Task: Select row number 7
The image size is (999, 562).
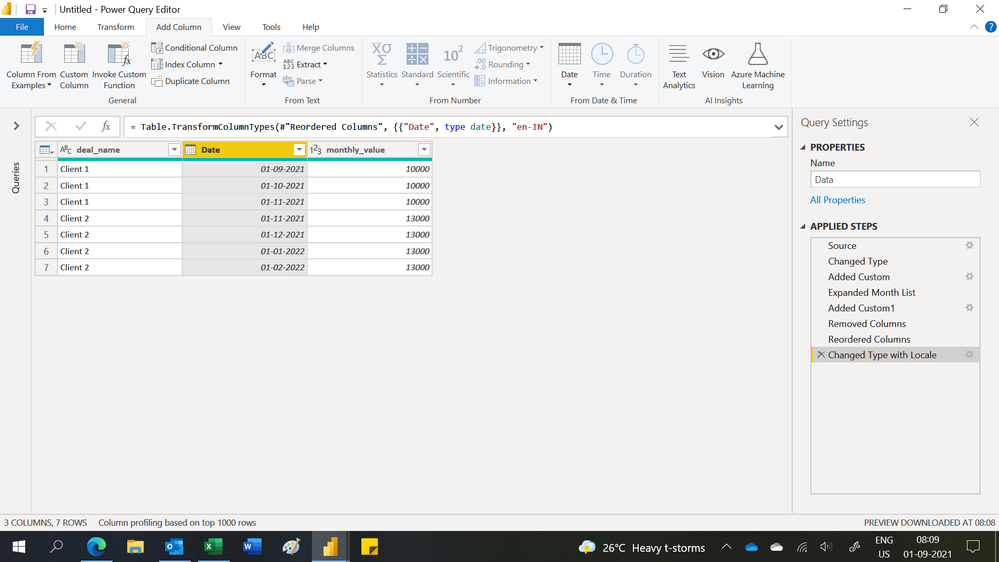Action: (46, 267)
